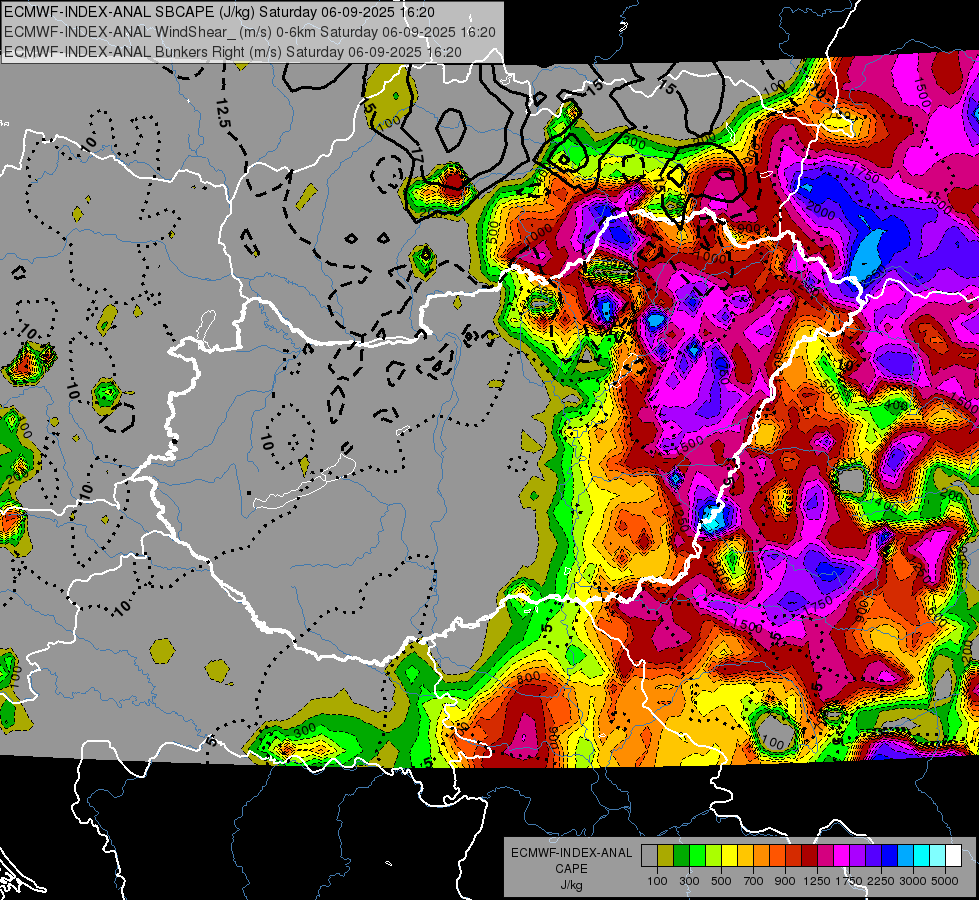979x900 pixels.
Task: Select the bright magenta legend swatch
Action: 842,856
